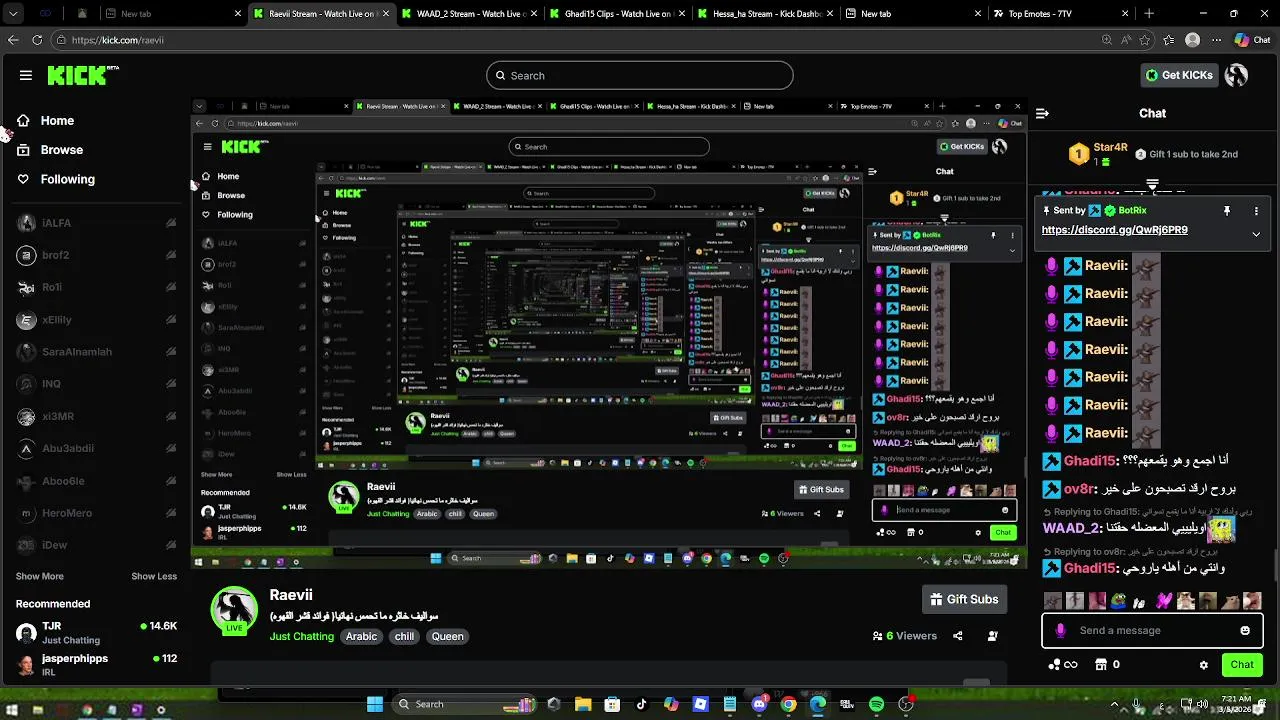Open iALFA channel in the sidebar
This screenshot has height=720, width=1280.
coord(96,223)
